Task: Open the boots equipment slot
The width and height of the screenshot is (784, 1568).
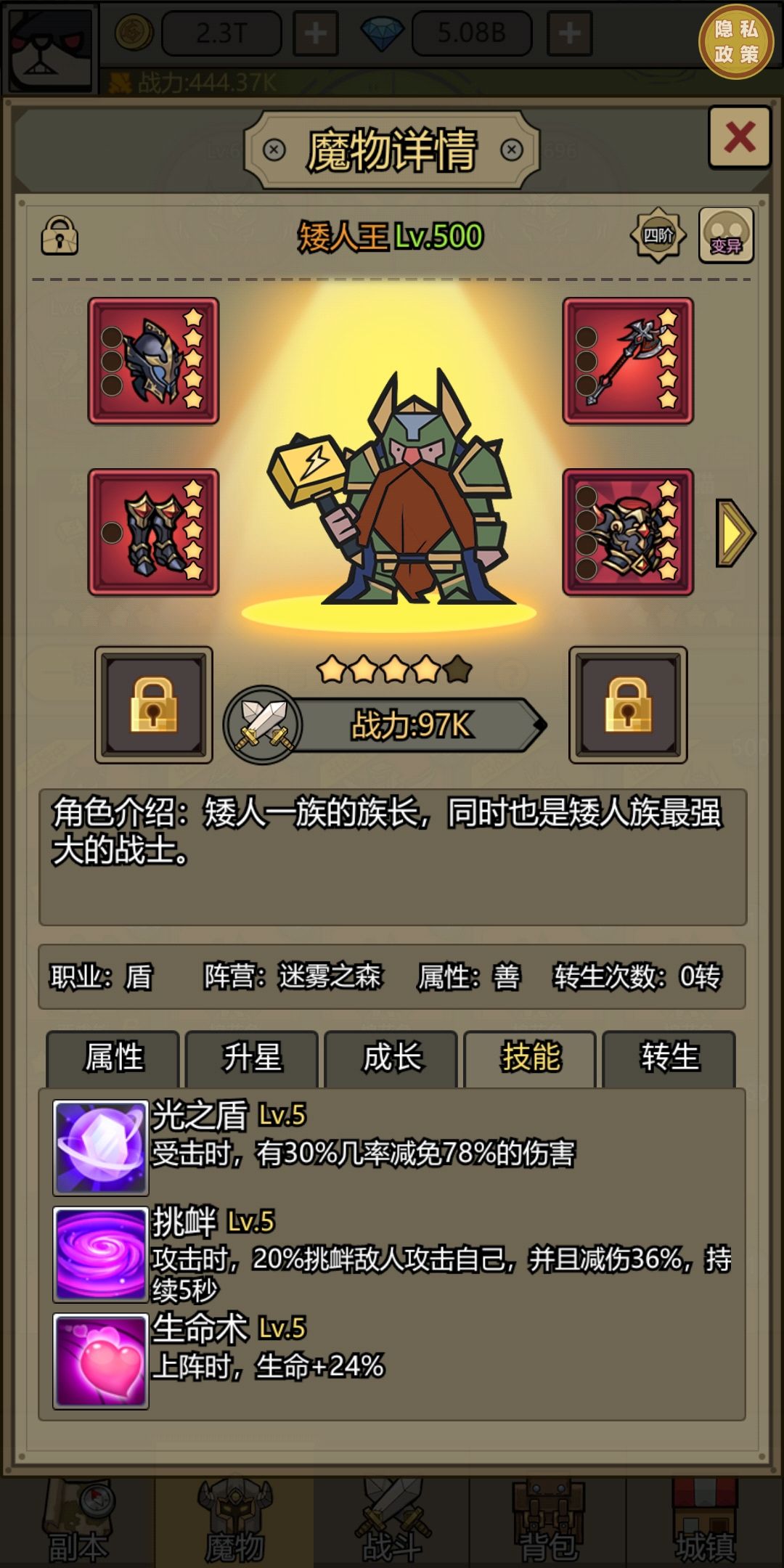Action: click(154, 532)
